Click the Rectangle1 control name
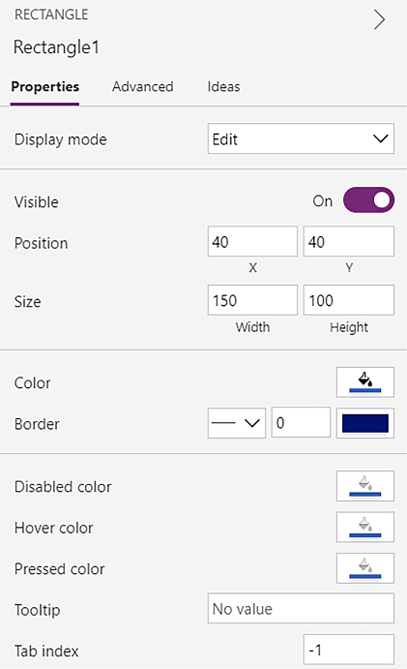 (x=56, y=47)
